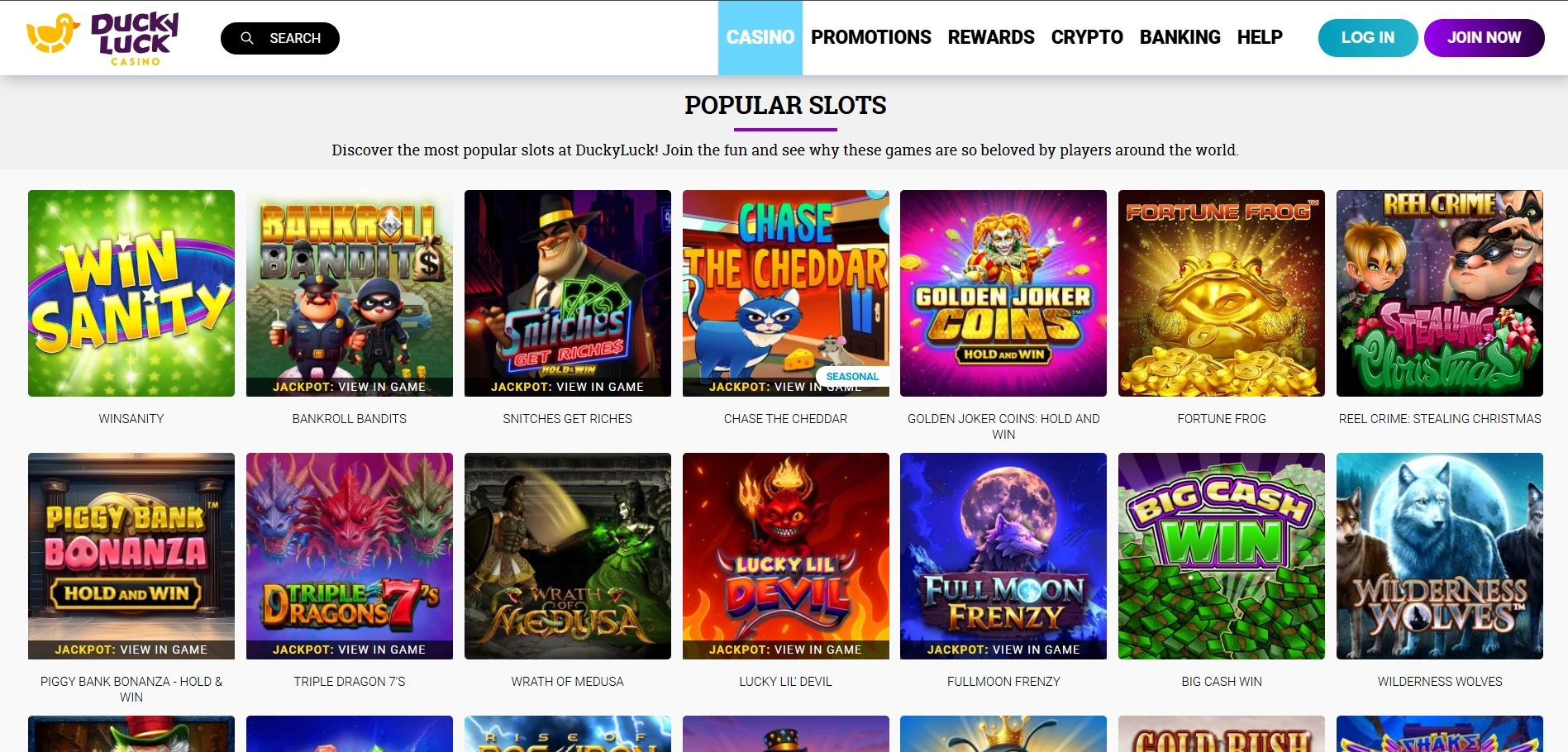Open the Lucky Lil' Devil thumbnail
1568x752 pixels.
(786, 556)
